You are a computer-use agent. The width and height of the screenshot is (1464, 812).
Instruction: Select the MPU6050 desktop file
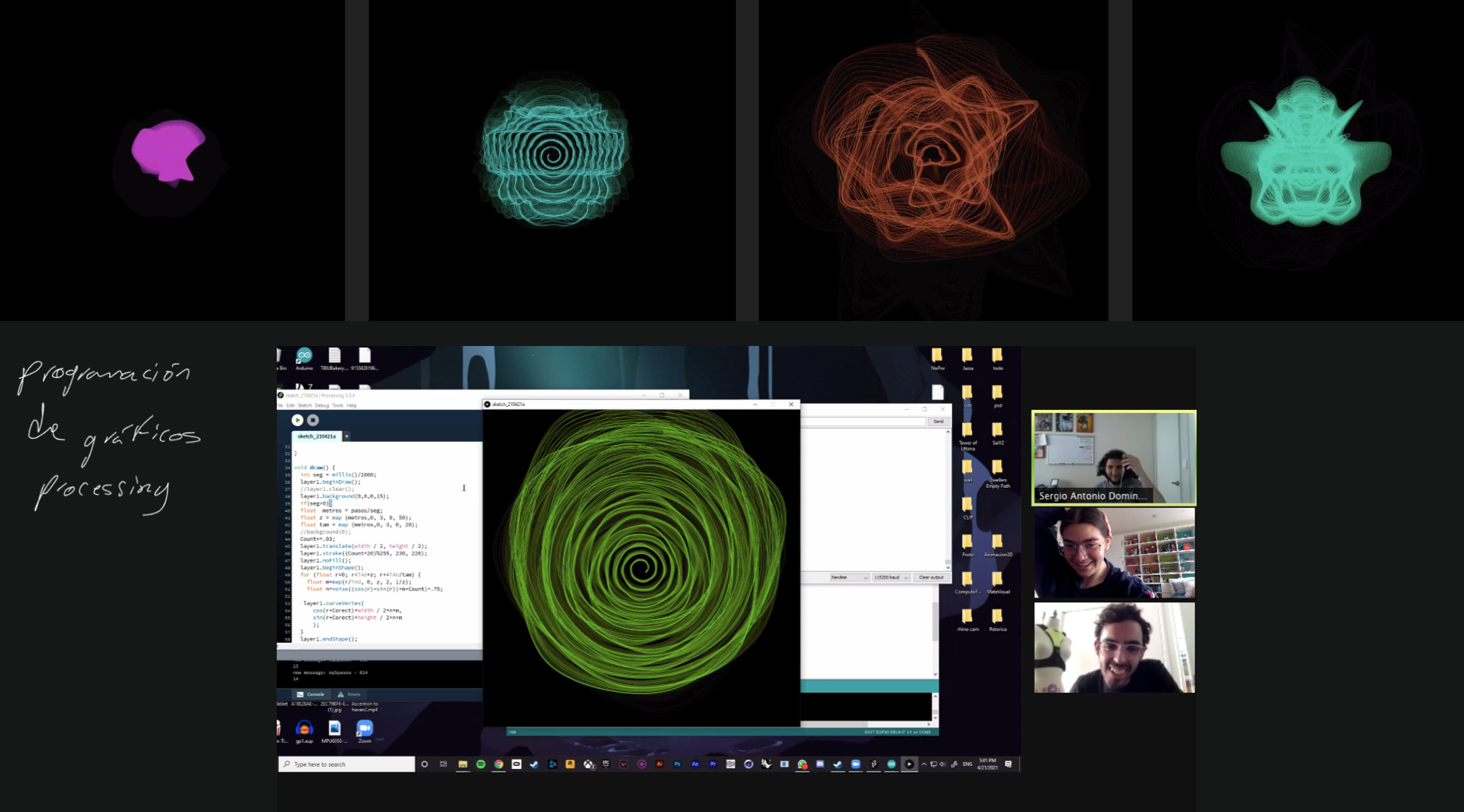[x=334, y=732]
